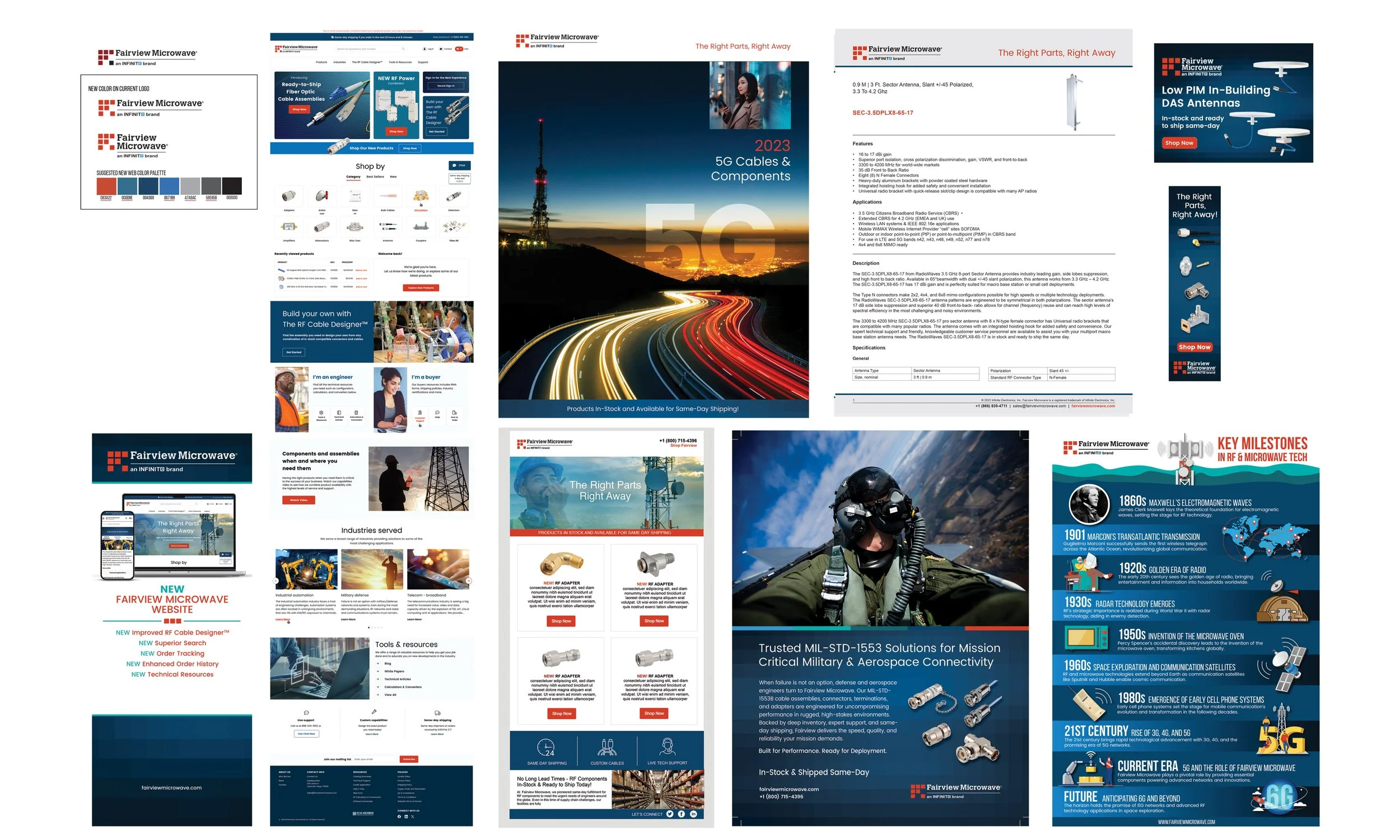The height and width of the screenshot is (840, 1400).
Task: Click the Live support speech bubble icon
Action: 306,713
